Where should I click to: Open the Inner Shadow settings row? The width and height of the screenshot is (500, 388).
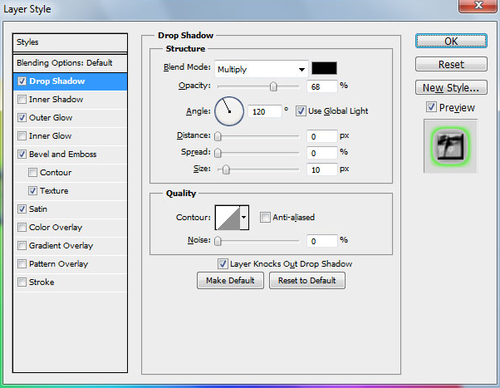70,99
